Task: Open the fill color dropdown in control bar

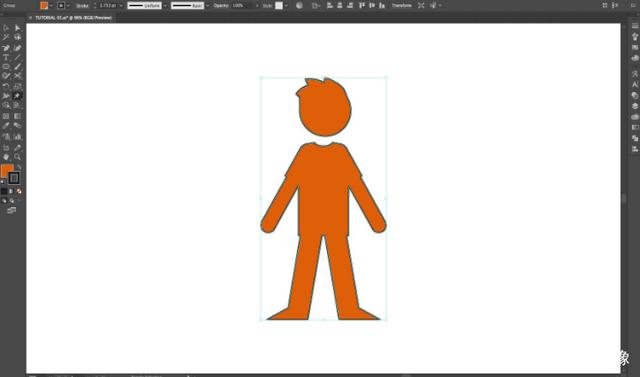Action: (51, 6)
